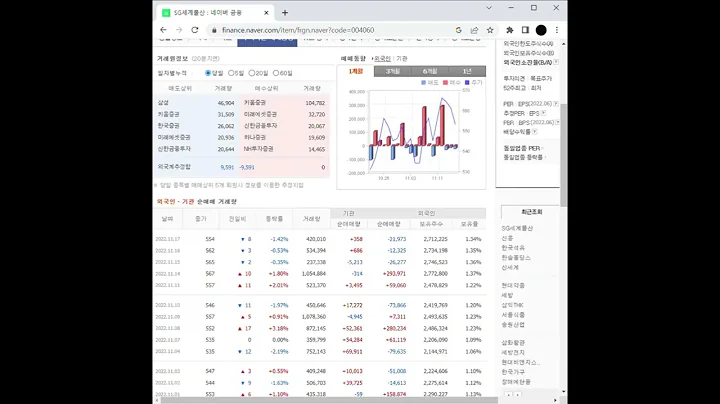The image size is (720, 404).
Task: Click help icon beside 추정PER EPS
Action: (x=544, y=113)
